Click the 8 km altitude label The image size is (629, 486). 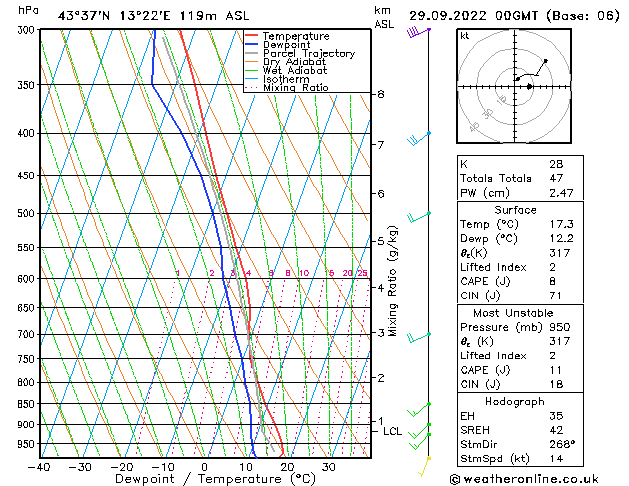click(381, 94)
